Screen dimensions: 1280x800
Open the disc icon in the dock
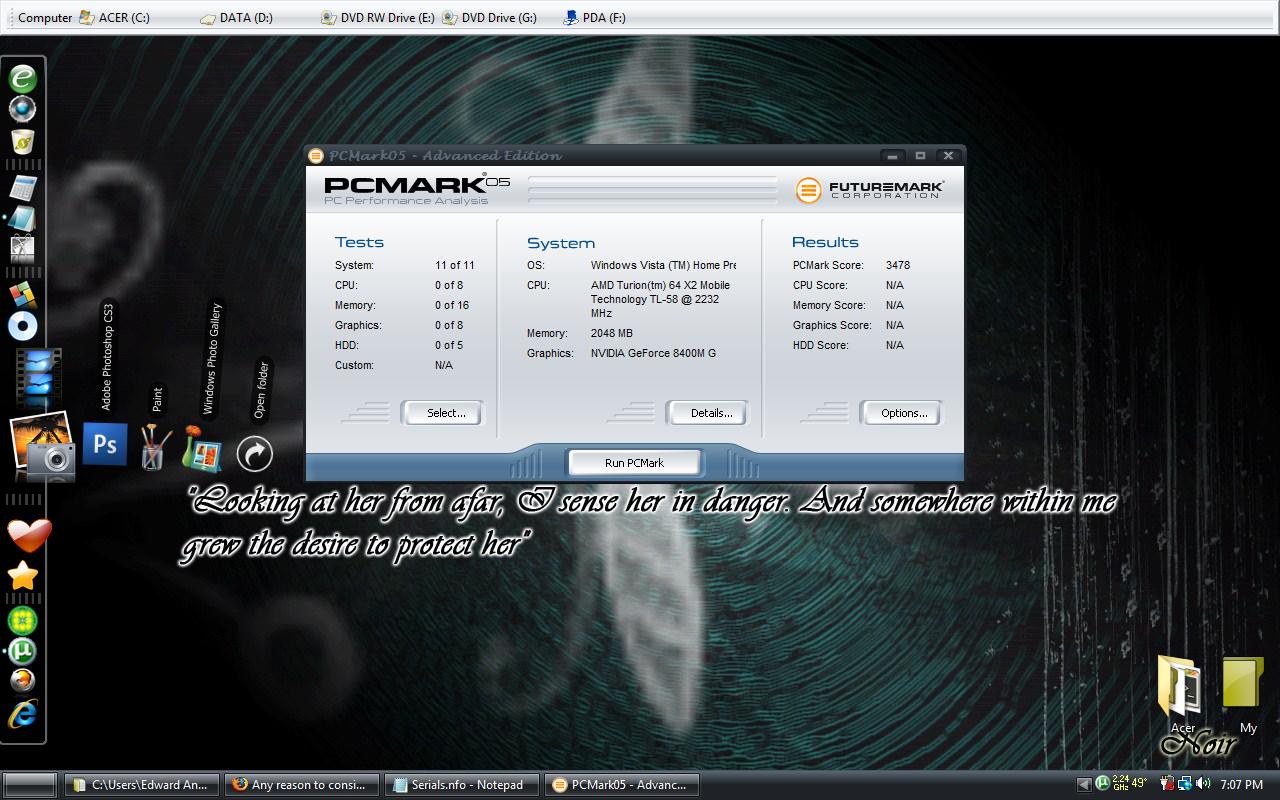[x=22, y=326]
